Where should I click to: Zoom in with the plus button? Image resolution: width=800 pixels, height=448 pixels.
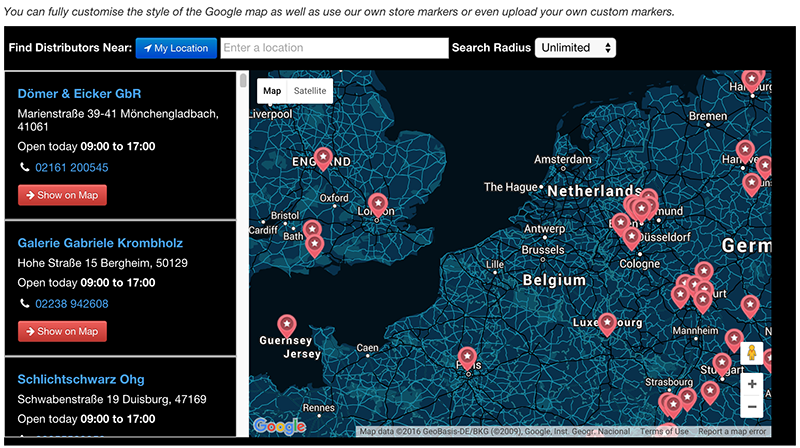(752, 384)
